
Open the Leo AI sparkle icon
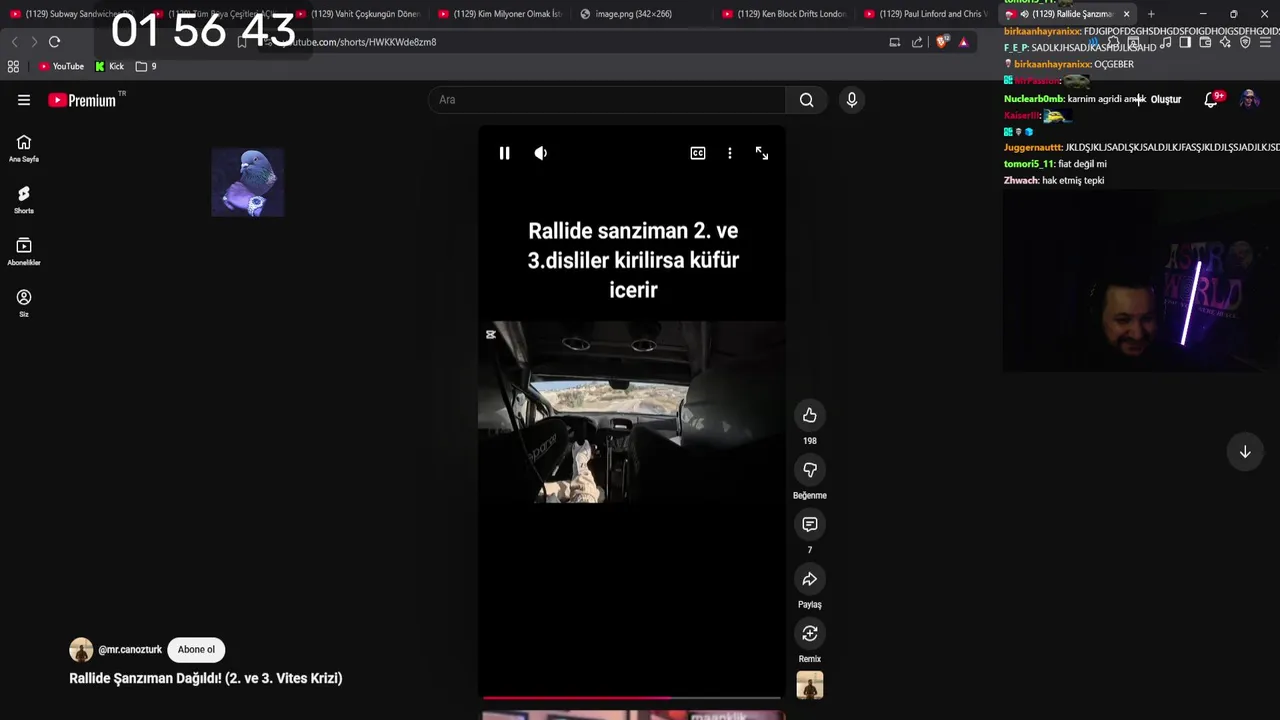[1225, 42]
